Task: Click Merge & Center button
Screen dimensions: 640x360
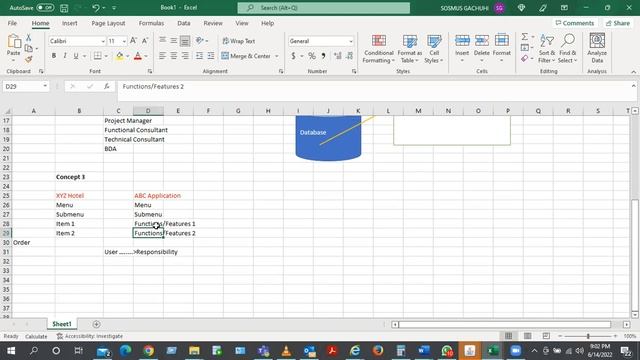Action: 246,56
